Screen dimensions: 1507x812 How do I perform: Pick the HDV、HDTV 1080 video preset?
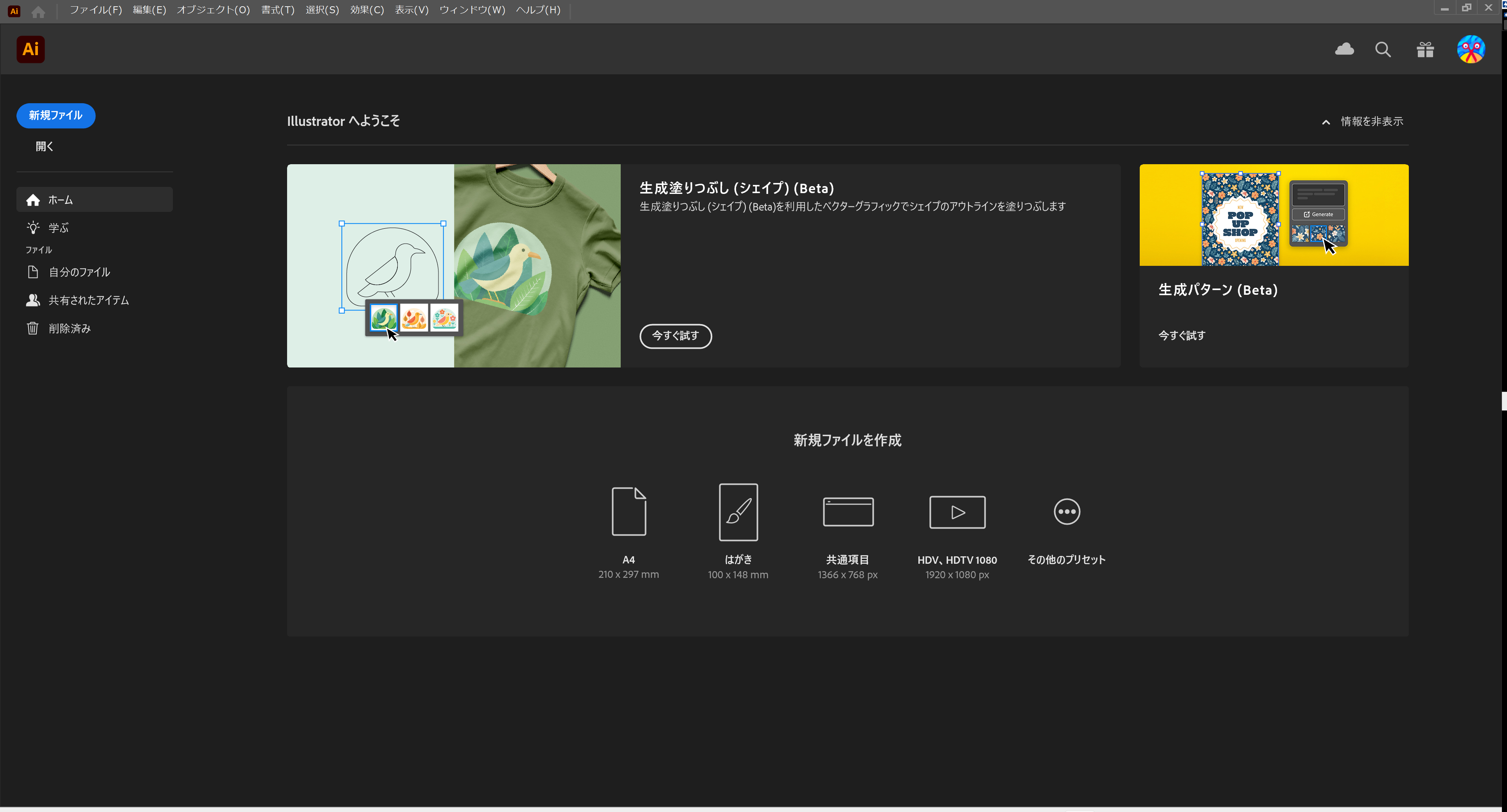coord(958,512)
